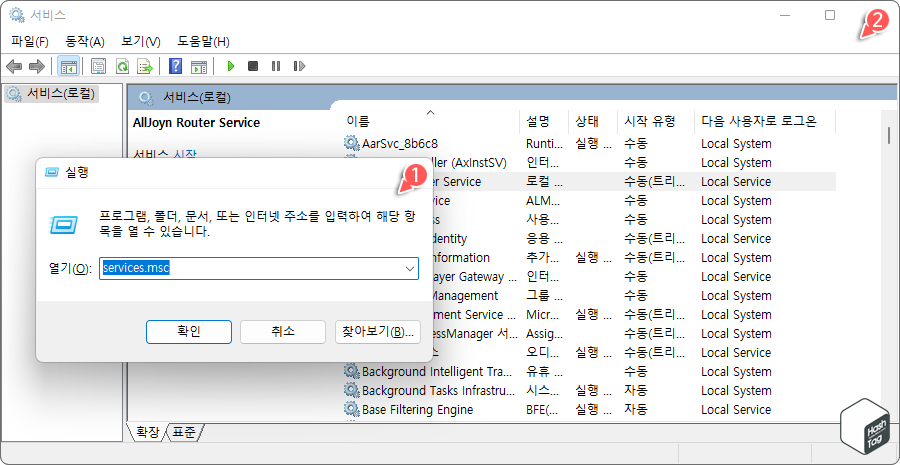Start the service with the green play icon

pyautogui.click(x=231, y=67)
